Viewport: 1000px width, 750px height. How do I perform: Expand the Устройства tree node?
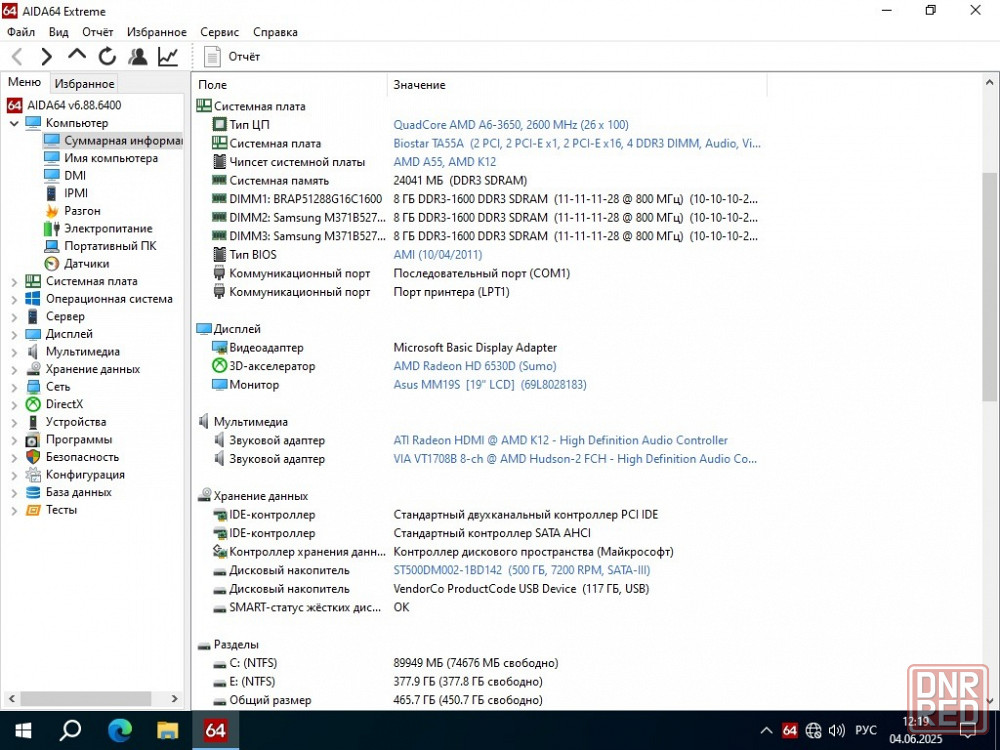[x=14, y=422]
